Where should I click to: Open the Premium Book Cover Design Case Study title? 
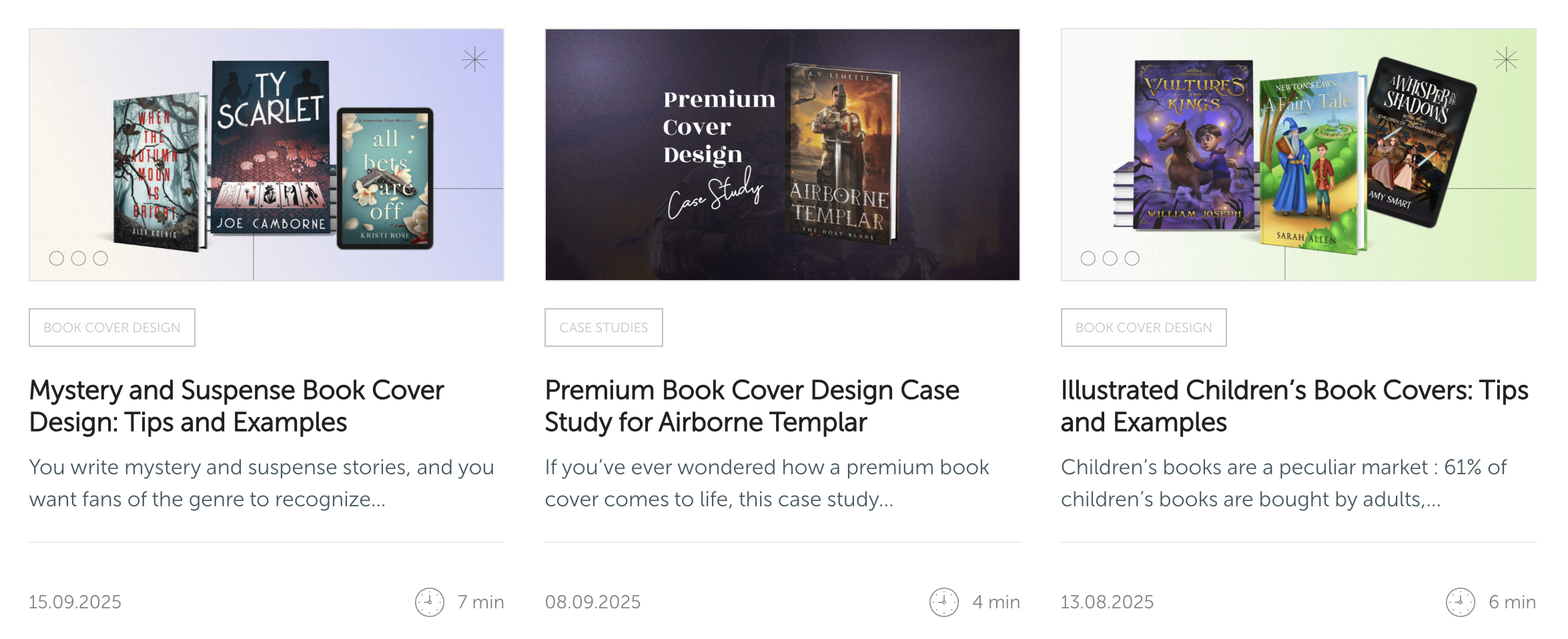point(752,406)
